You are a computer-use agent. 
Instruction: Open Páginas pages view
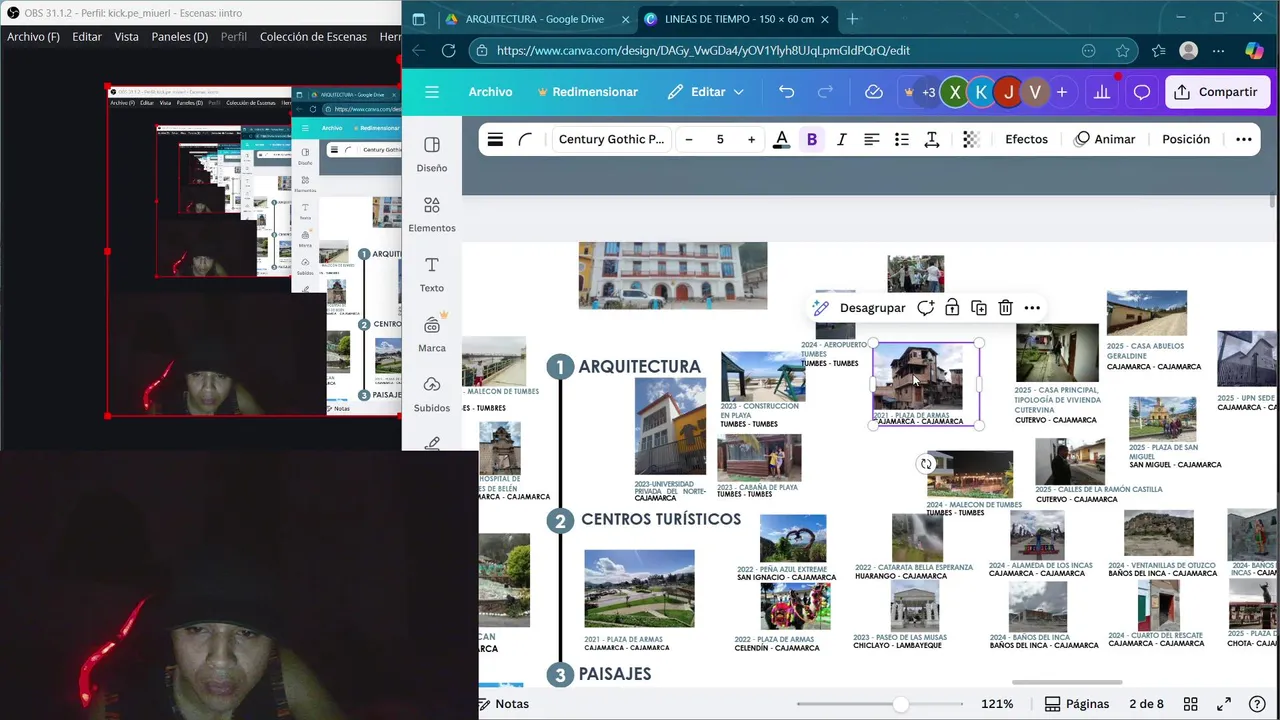(1077, 704)
